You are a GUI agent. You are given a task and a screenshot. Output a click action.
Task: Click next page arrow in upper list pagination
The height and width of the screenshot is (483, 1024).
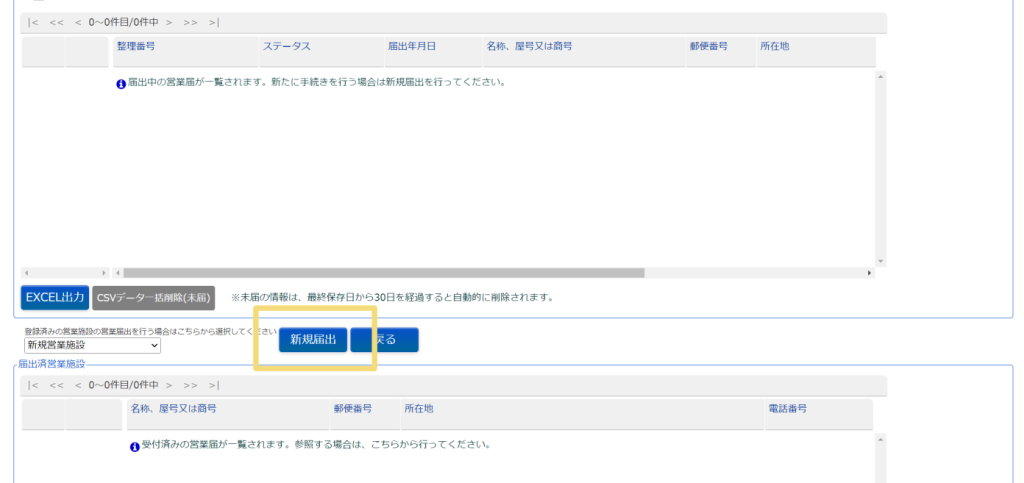point(169,22)
